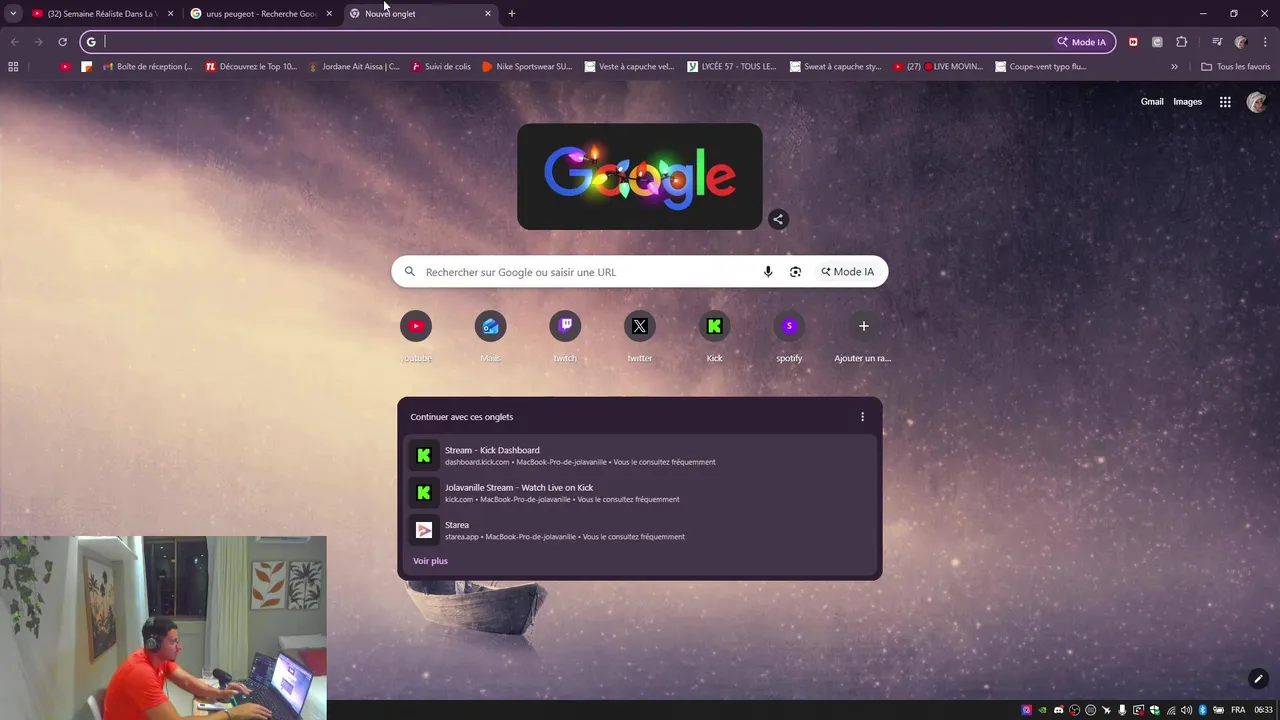Image resolution: width=1280 pixels, height=720 pixels.
Task: Open Boîte de réception bookmark
Action: click(148, 67)
